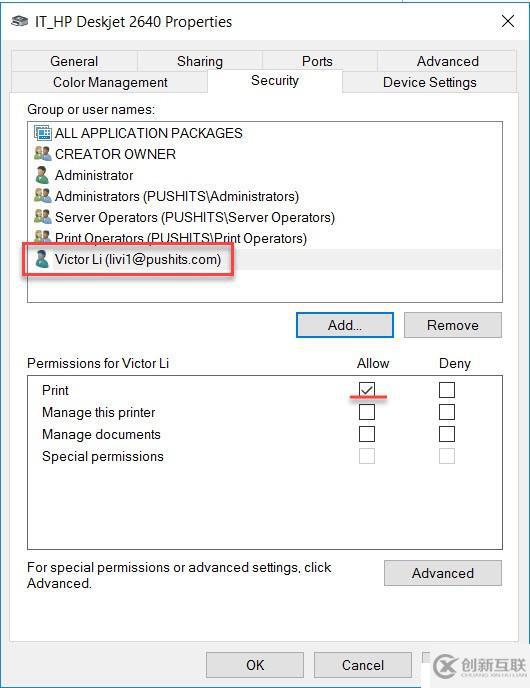Screen dimensions: 530x688
Task: Select the CREATOR OWNER group icon
Action: point(43,154)
